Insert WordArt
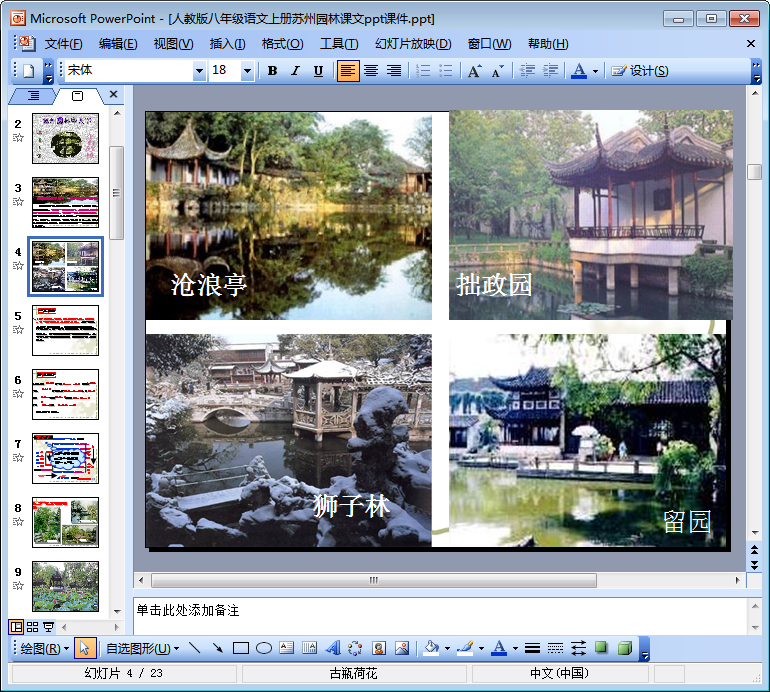Screen dimensions: 770x692 (x=333, y=649)
